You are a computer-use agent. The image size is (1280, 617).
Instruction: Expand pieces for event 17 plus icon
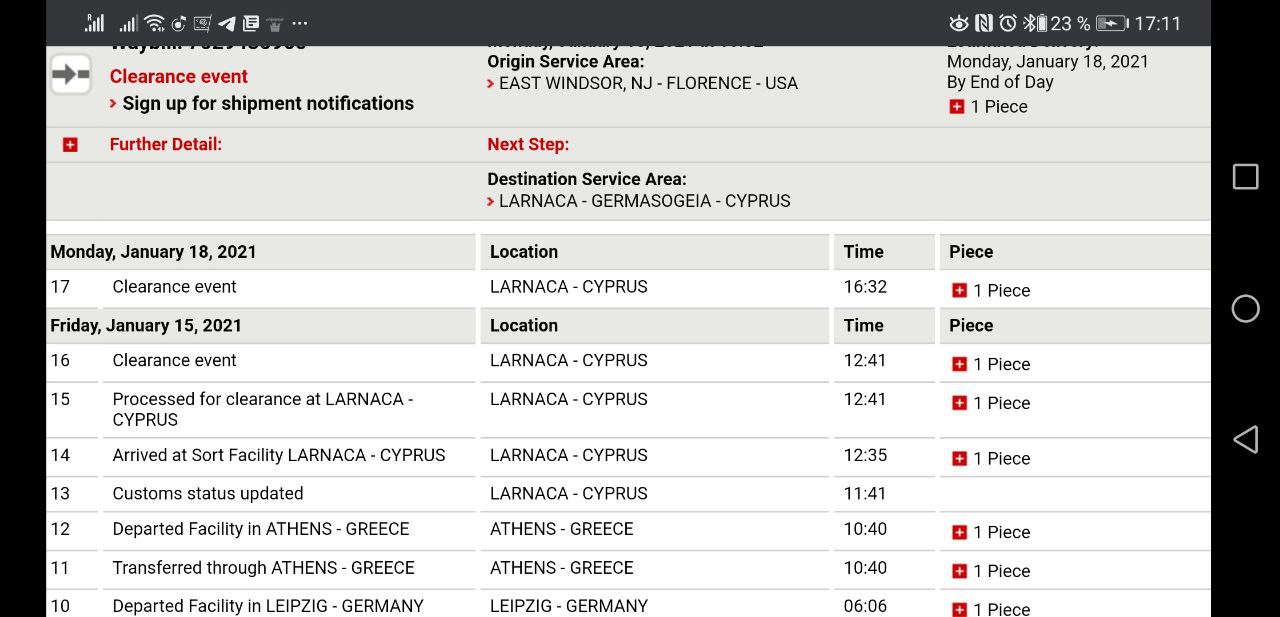click(959, 290)
